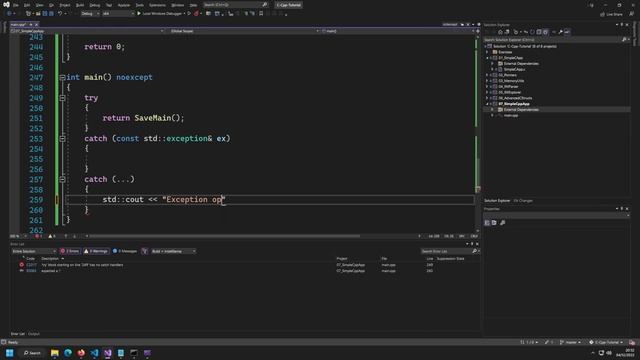Viewport: 640px width, 360px height.
Task: Open the main() member dropdown
Action: (x=398, y=31)
